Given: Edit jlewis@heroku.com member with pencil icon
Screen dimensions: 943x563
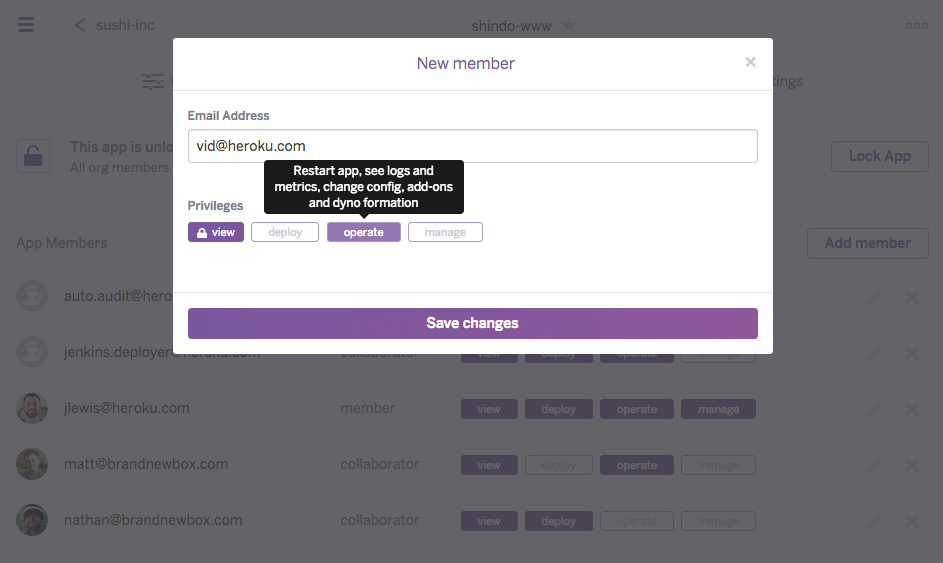Looking at the screenshot, I should [x=874, y=409].
